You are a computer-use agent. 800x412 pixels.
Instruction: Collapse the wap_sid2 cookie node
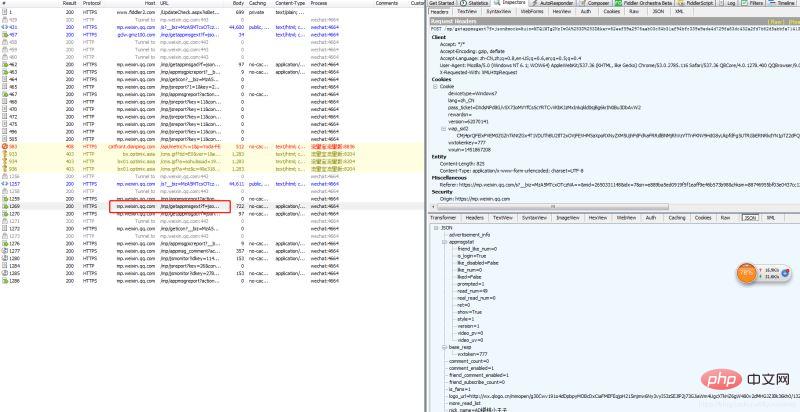(x=443, y=129)
